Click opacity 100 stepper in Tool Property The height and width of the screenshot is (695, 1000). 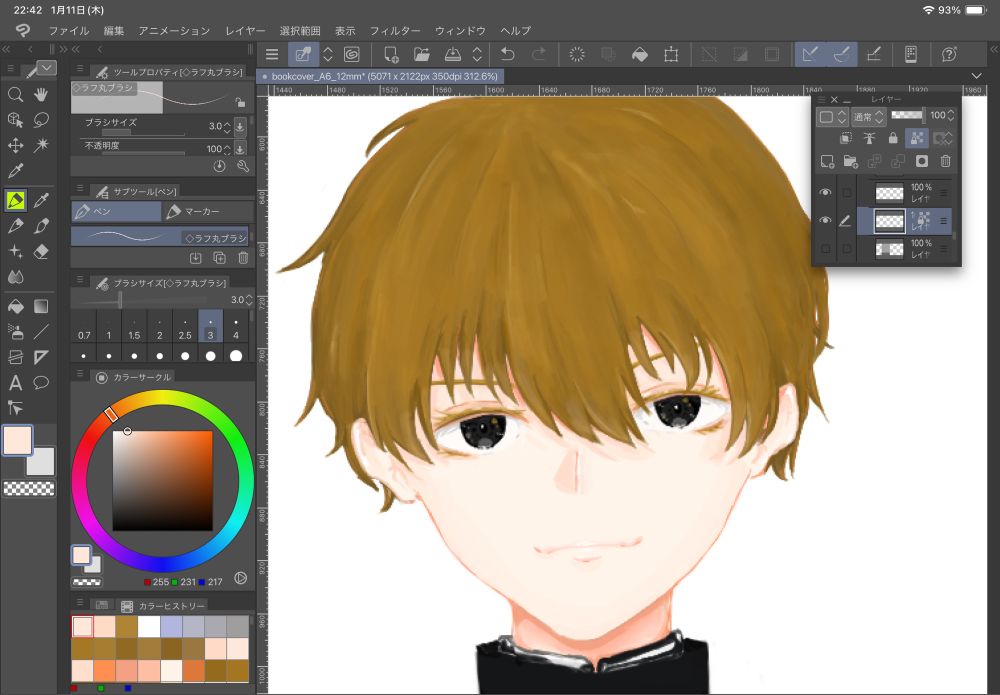(226, 149)
